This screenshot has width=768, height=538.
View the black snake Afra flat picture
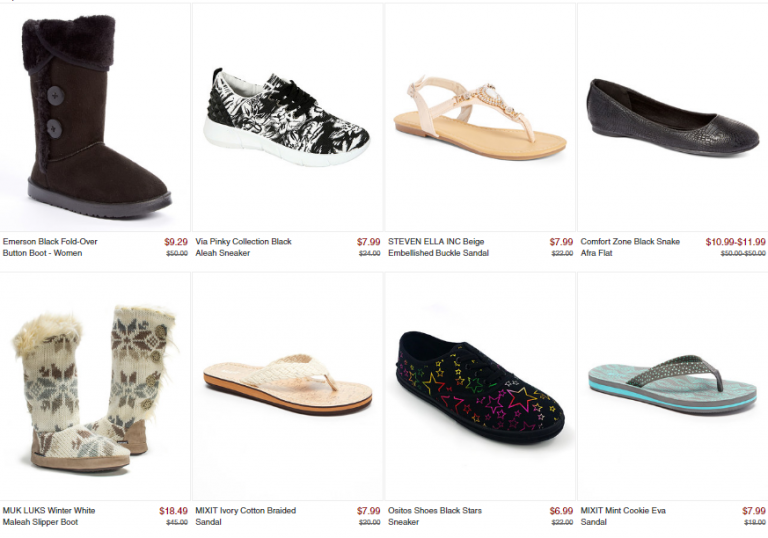click(x=672, y=118)
